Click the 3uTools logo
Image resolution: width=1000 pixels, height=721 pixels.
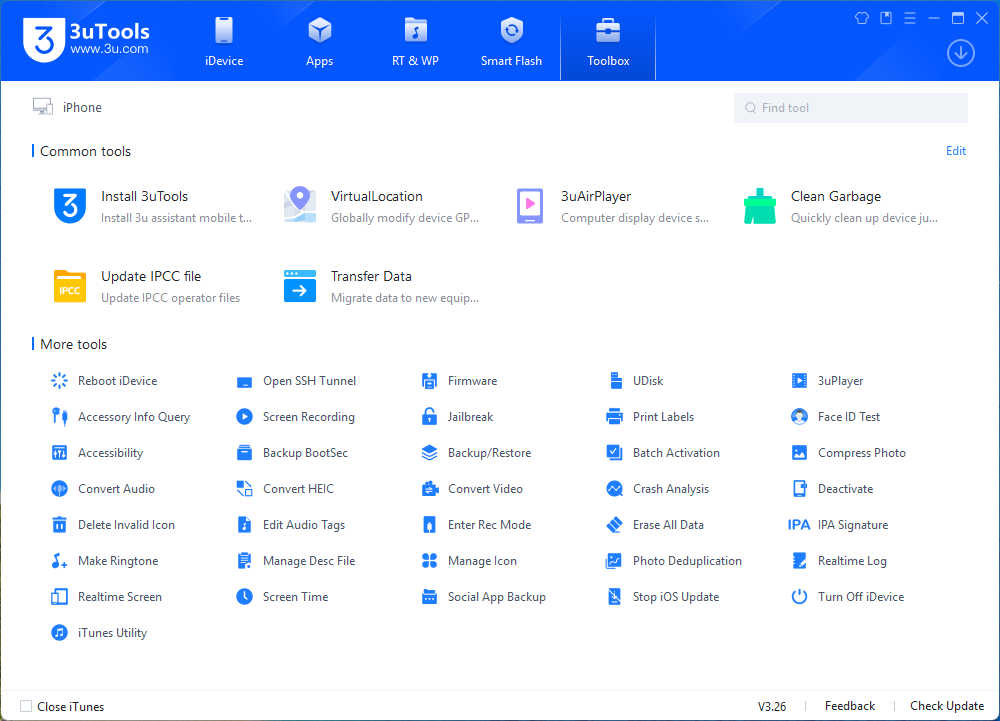coord(85,40)
